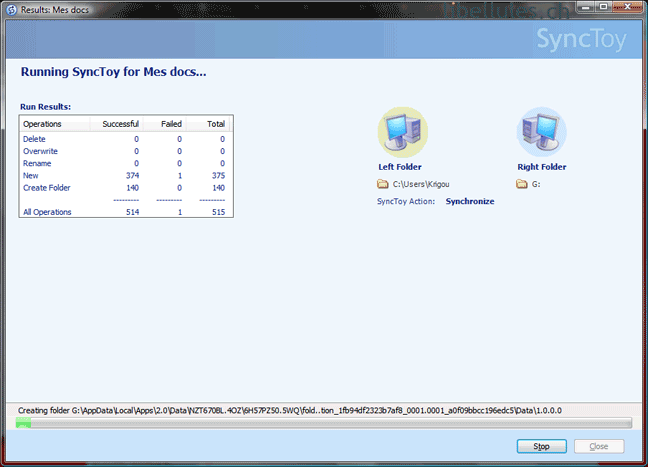This screenshot has height=467, width=648.
Task: Click the 514 successful All Operations value
Action: pyautogui.click(x=132, y=212)
